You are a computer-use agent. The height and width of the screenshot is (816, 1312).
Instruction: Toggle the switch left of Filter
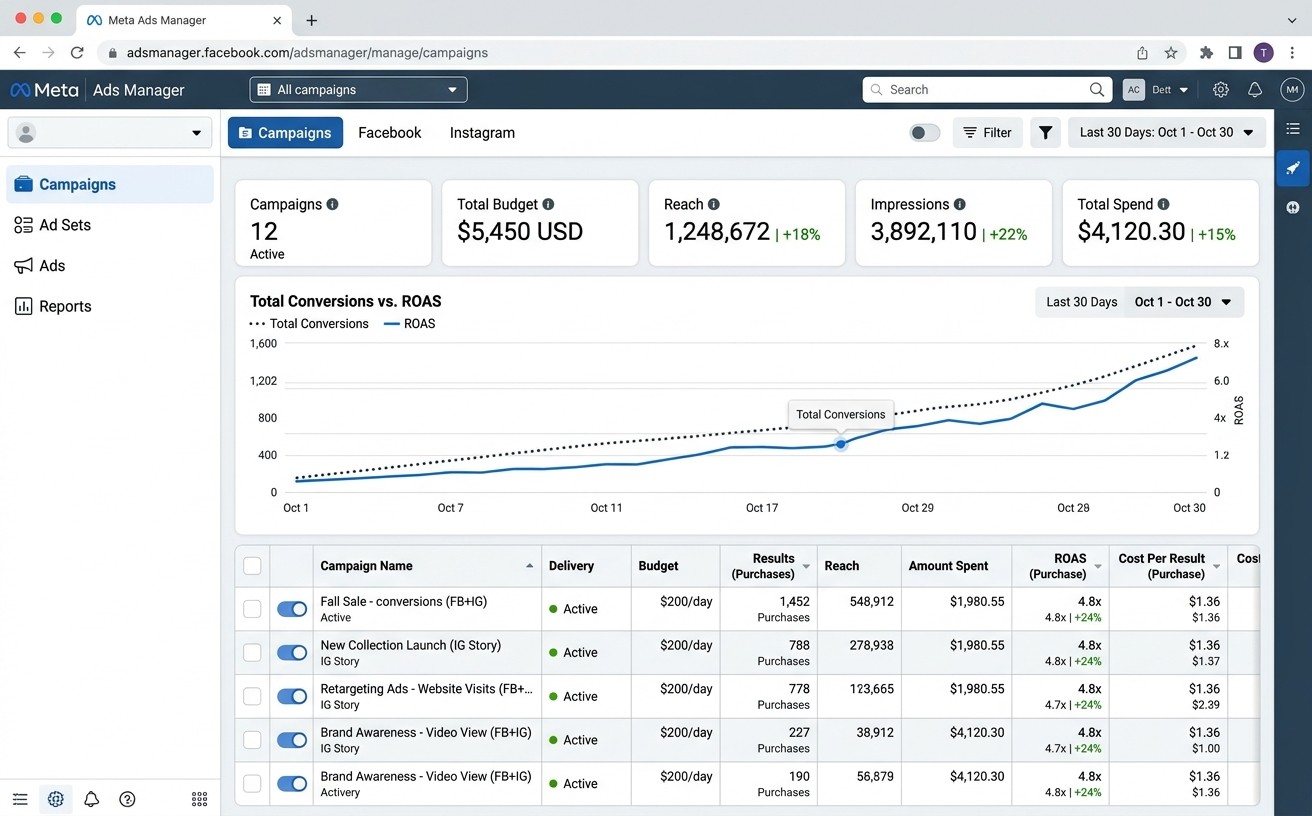[925, 133]
